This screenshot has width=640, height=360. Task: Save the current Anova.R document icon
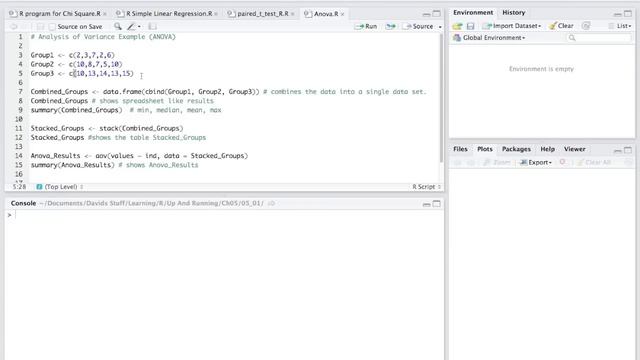[40, 27]
